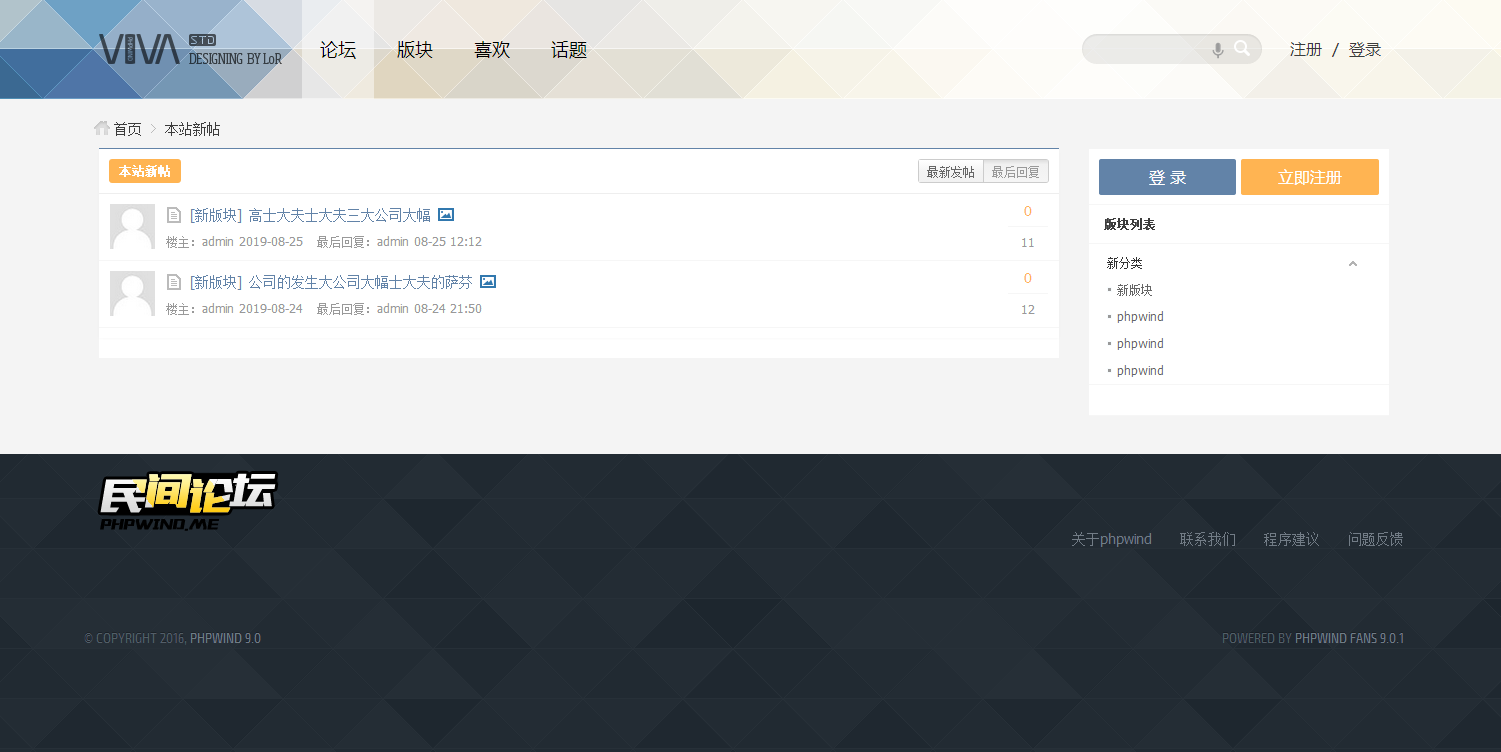Click 首页 in the breadcrumb

(x=127, y=129)
